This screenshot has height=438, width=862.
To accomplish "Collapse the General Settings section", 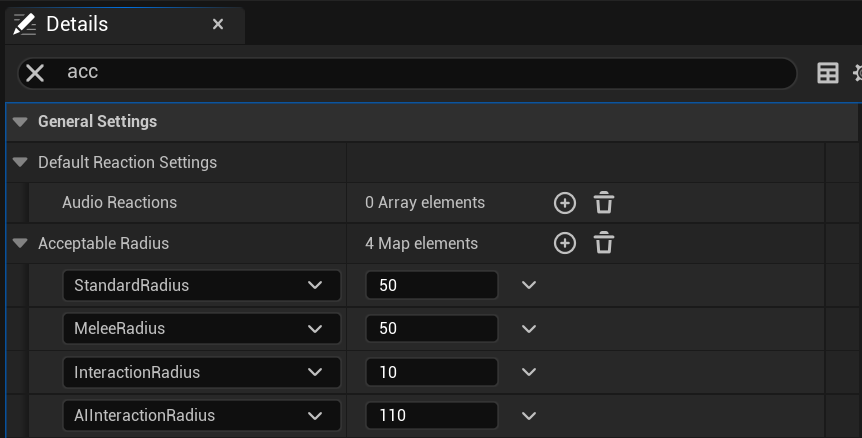I will 20,122.
